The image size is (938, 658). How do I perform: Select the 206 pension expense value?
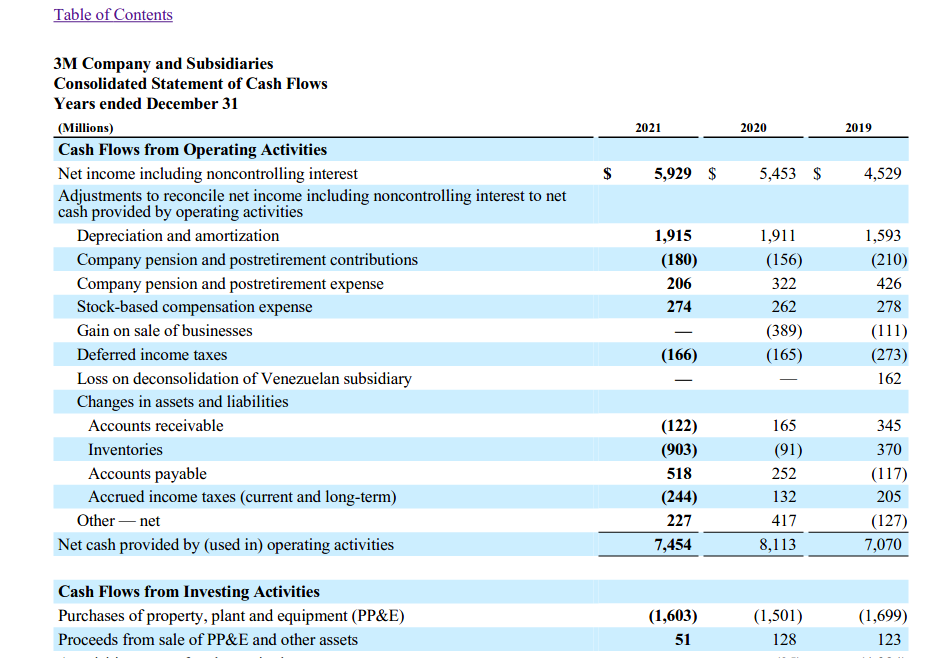coord(679,284)
